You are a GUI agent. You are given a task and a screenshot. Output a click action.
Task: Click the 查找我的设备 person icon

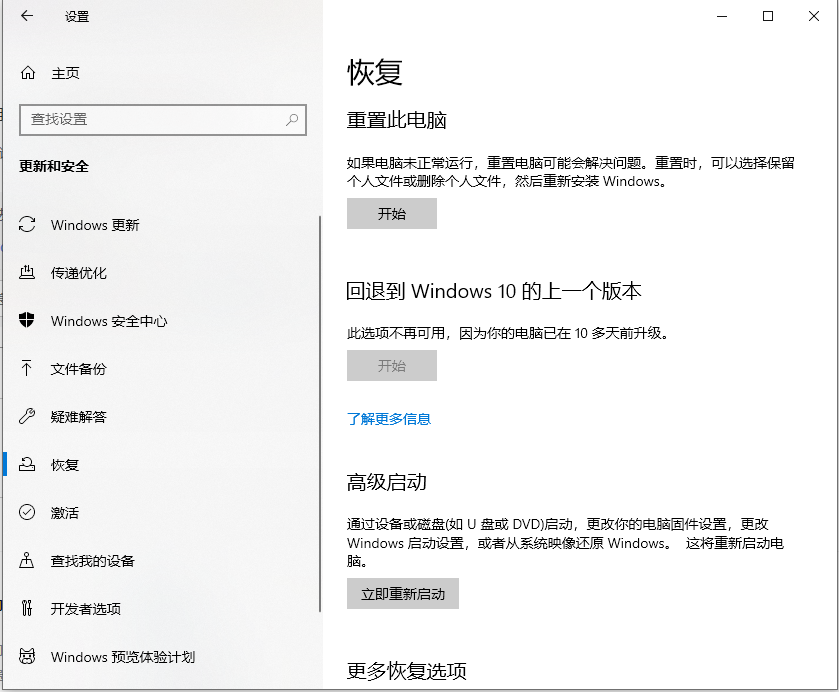click(27, 560)
